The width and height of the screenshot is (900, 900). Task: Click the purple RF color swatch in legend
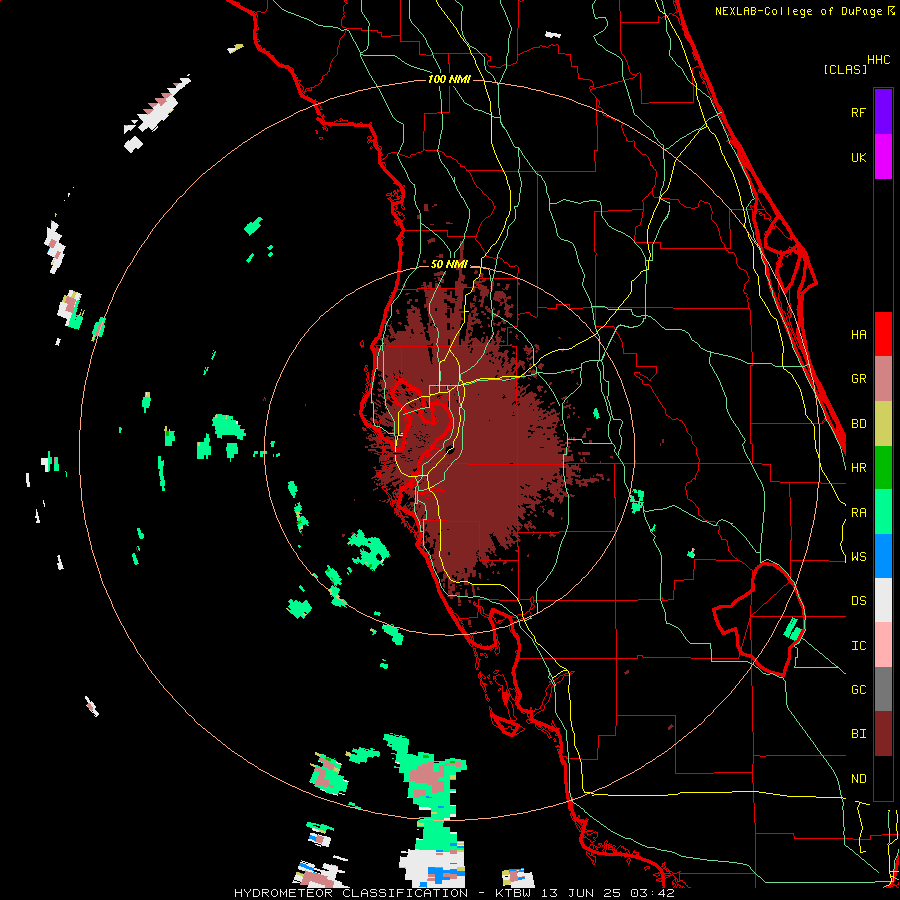(x=883, y=112)
